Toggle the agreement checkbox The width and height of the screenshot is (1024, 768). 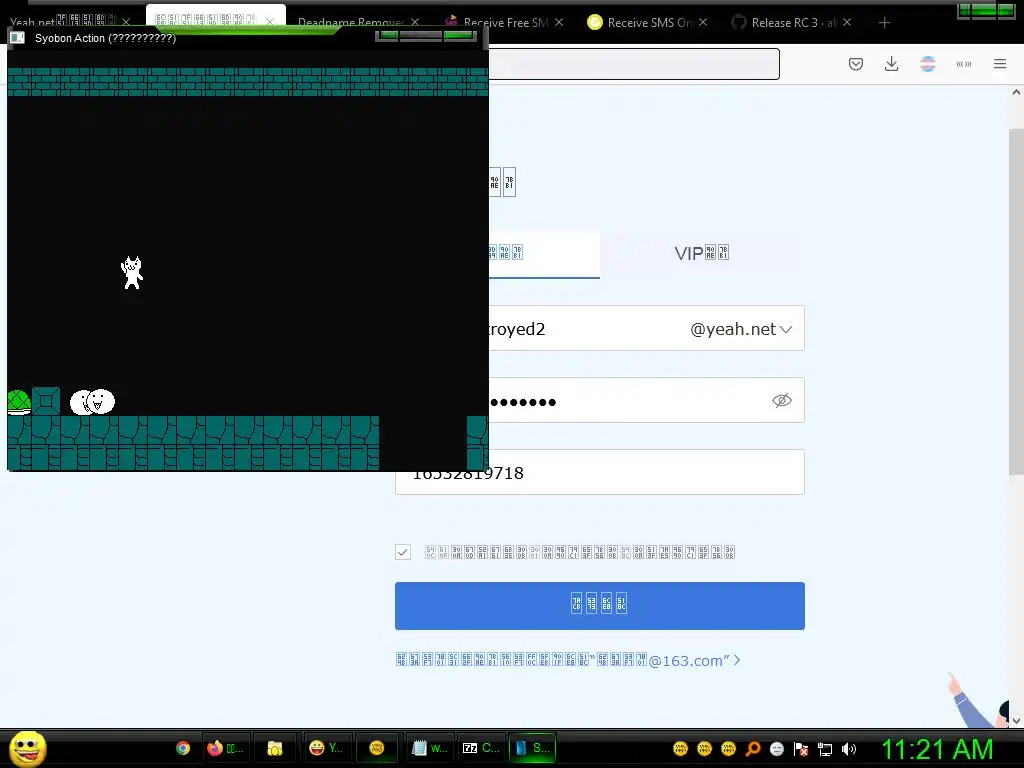403,552
